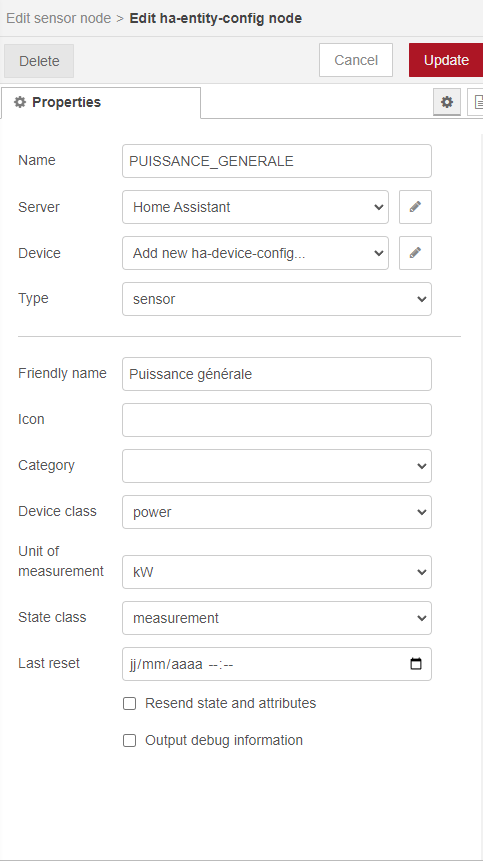Go back to Edit sensor node breadcrumb
483x861 pixels.
[x=58, y=18]
